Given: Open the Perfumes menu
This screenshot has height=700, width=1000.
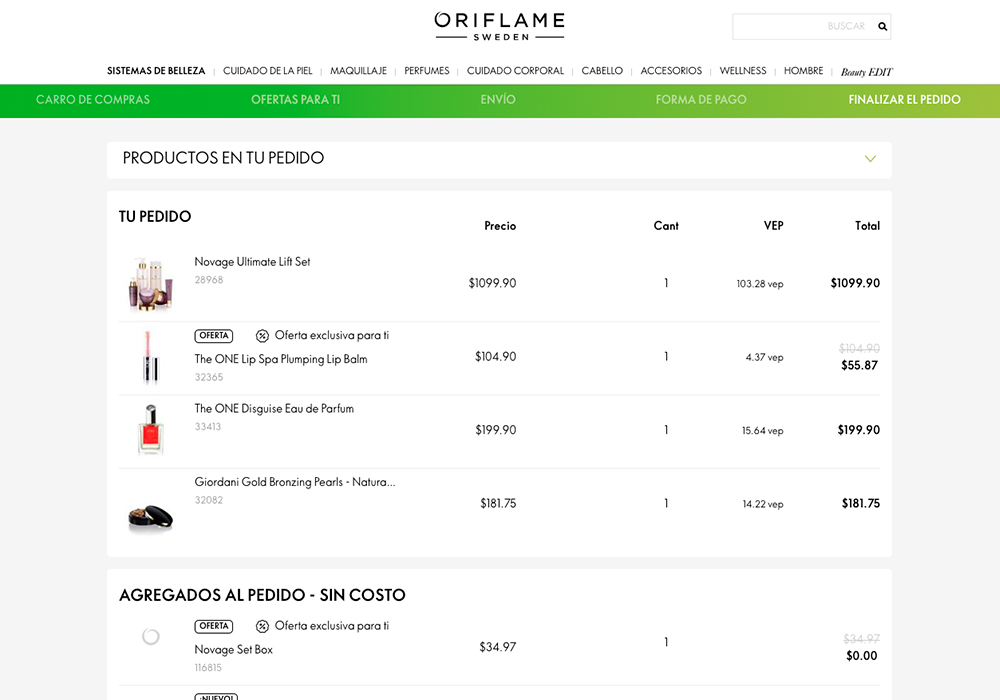Looking at the screenshot, I should [x=427, y=71].
